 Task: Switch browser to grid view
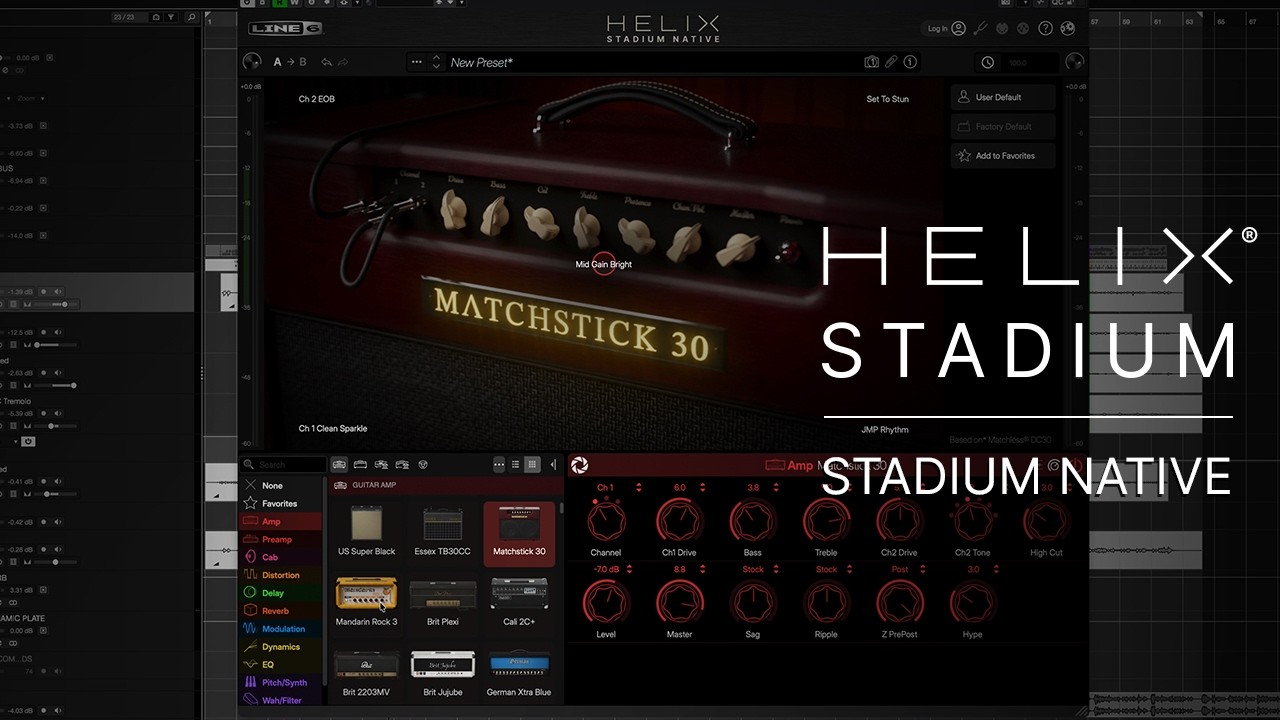pos(532,465)
